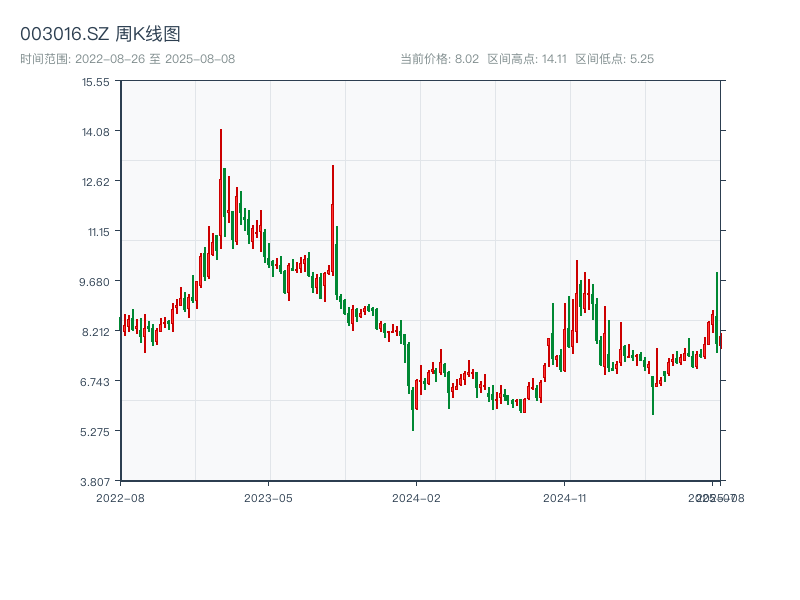Click the 15.55 y-axis label
The width and height of the screenshot is (800, 600).
(x=96, y=82)
